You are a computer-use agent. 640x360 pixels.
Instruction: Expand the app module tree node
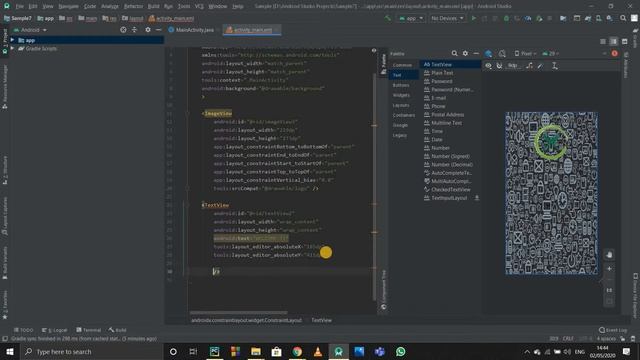(x=12, y=40)
